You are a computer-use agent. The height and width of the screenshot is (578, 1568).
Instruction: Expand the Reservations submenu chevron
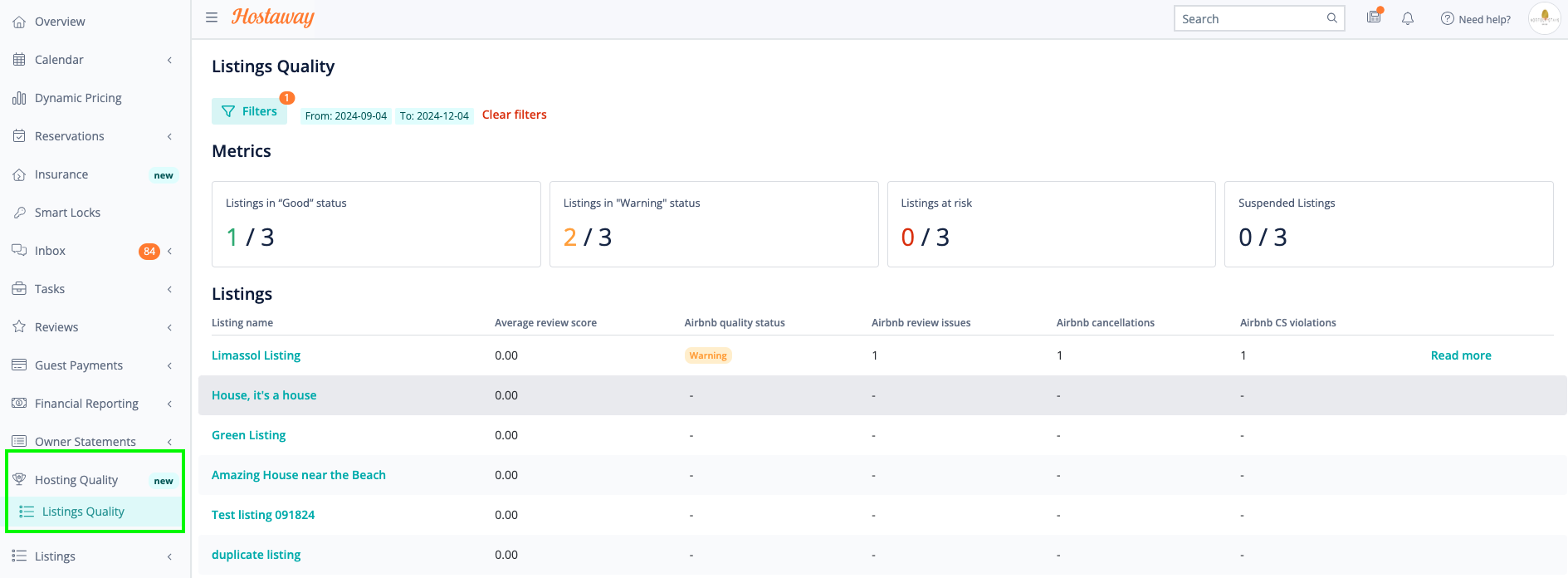pyautogui.click(x=169, y=136)
